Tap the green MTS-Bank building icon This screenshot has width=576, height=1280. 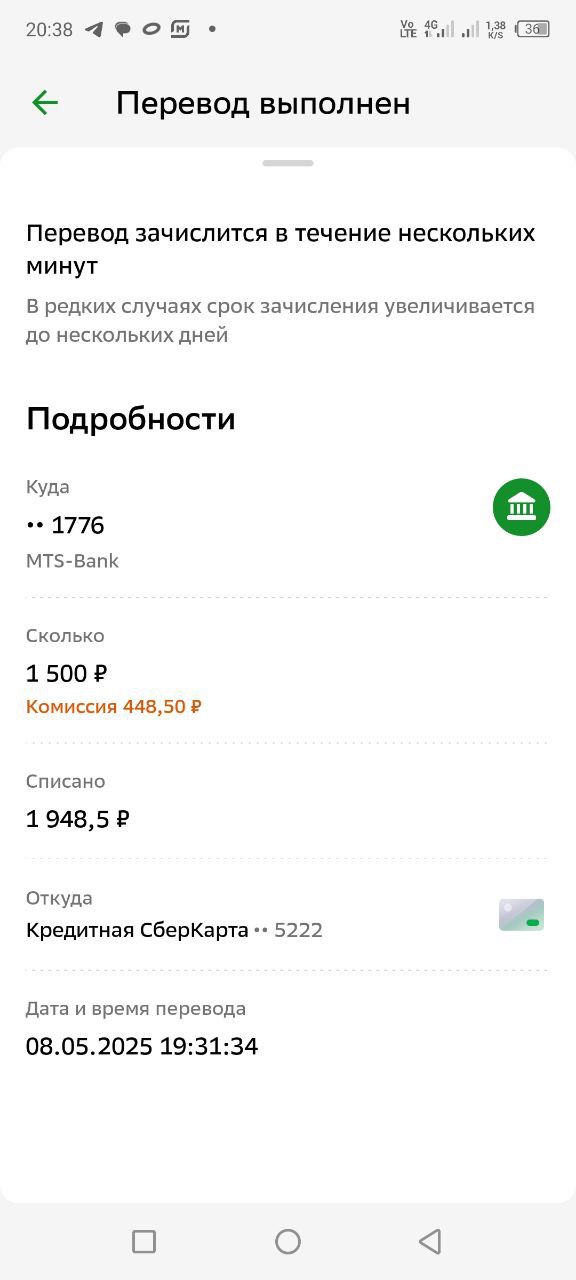coord(521,507)
